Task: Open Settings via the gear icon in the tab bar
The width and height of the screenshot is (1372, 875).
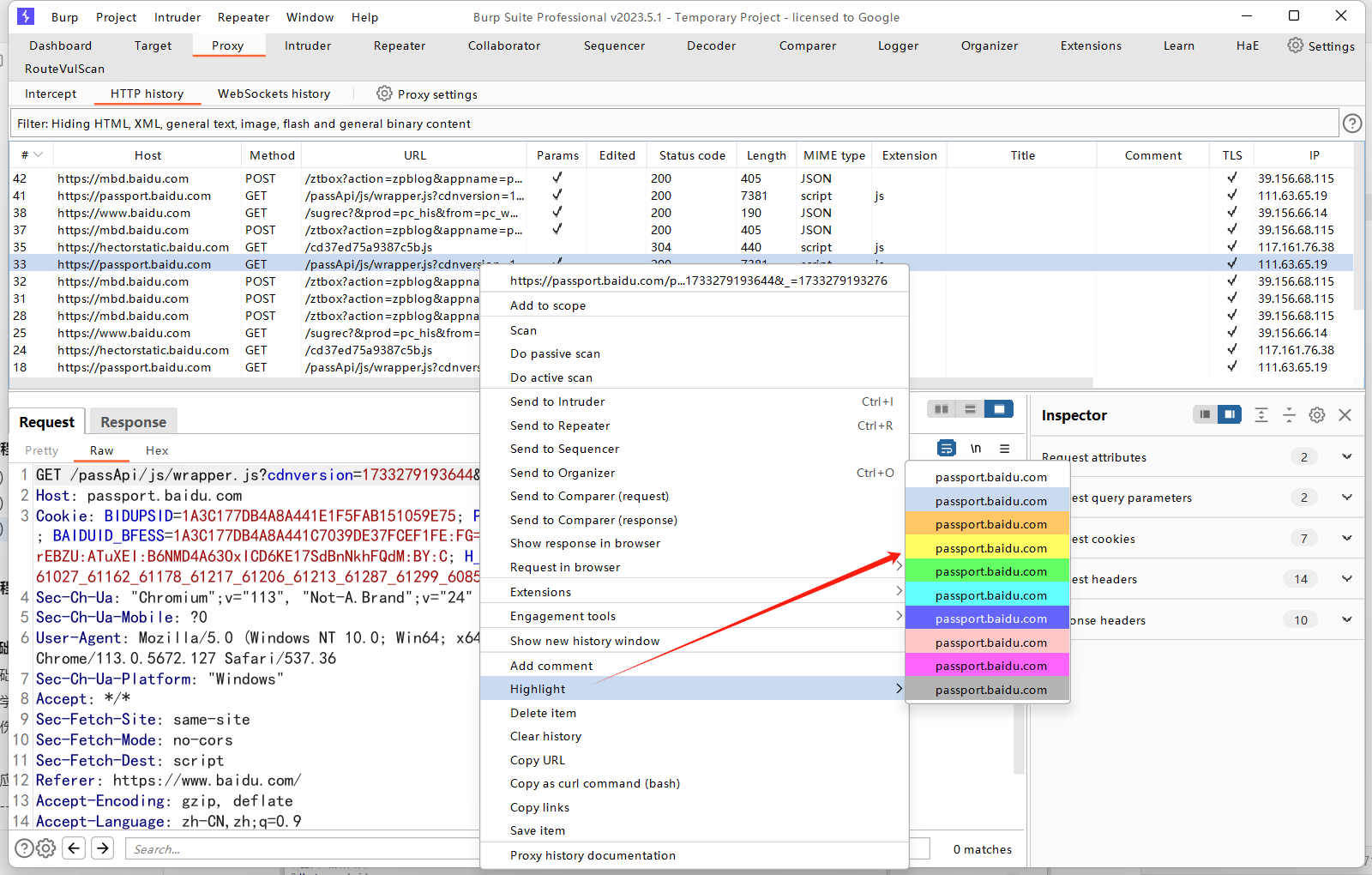Action: coord(1295,45)
